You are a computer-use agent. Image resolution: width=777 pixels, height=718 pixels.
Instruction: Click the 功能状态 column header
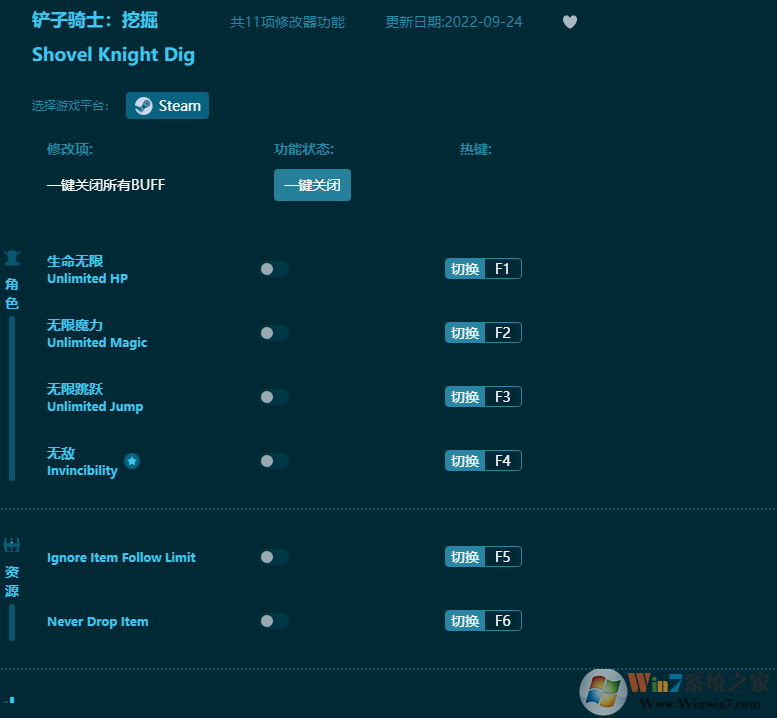tap(304, 149)
